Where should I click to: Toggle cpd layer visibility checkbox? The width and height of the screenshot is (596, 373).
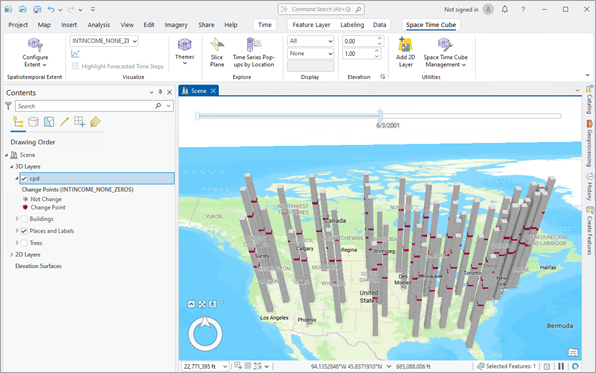point(24,178)
